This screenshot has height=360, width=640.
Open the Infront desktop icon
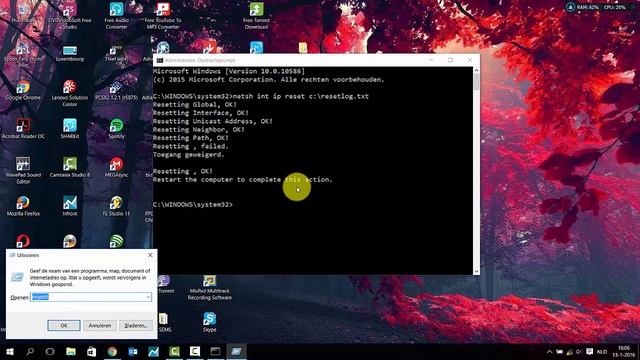(70, 206)
